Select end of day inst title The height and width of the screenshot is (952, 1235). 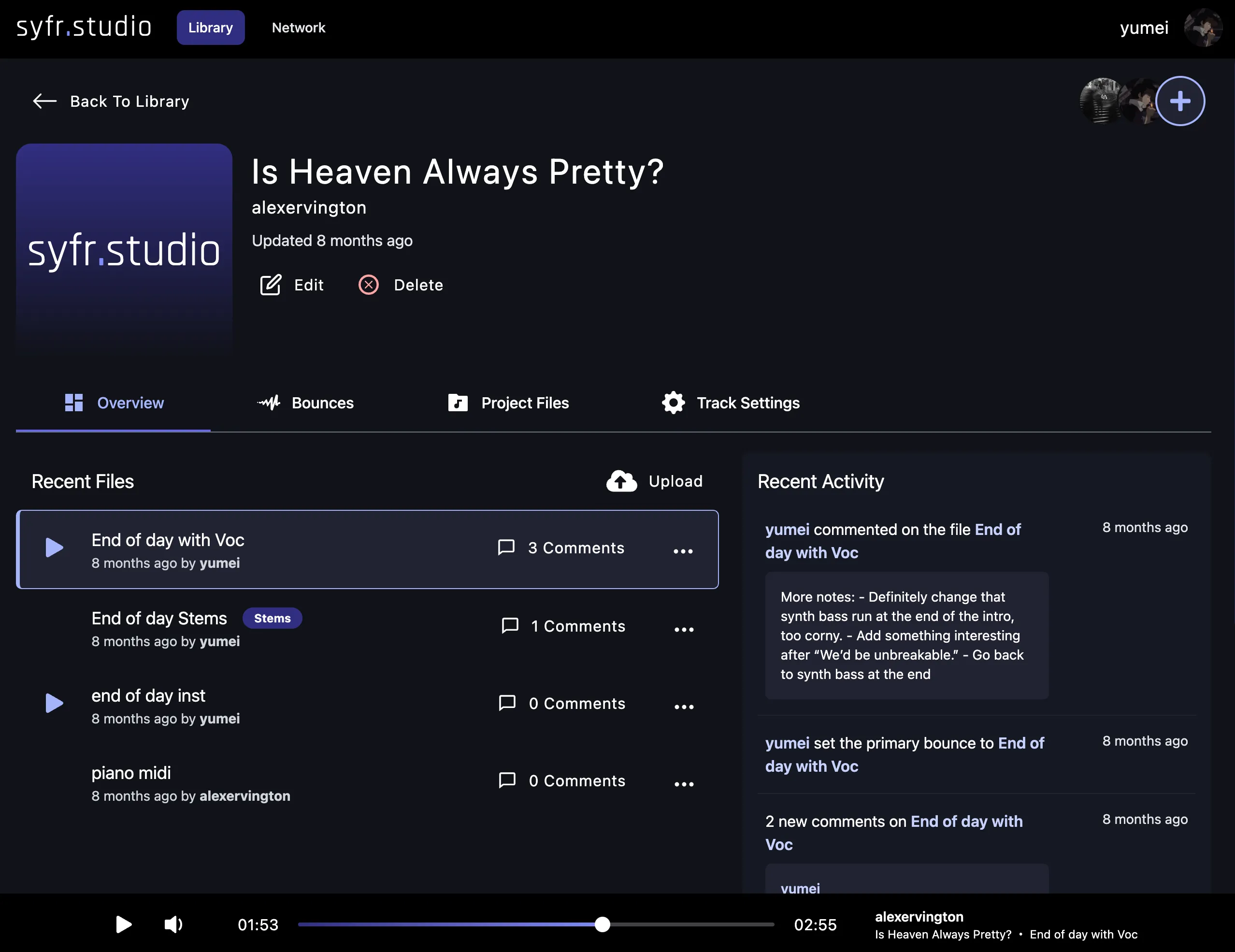tap(148, 695)
